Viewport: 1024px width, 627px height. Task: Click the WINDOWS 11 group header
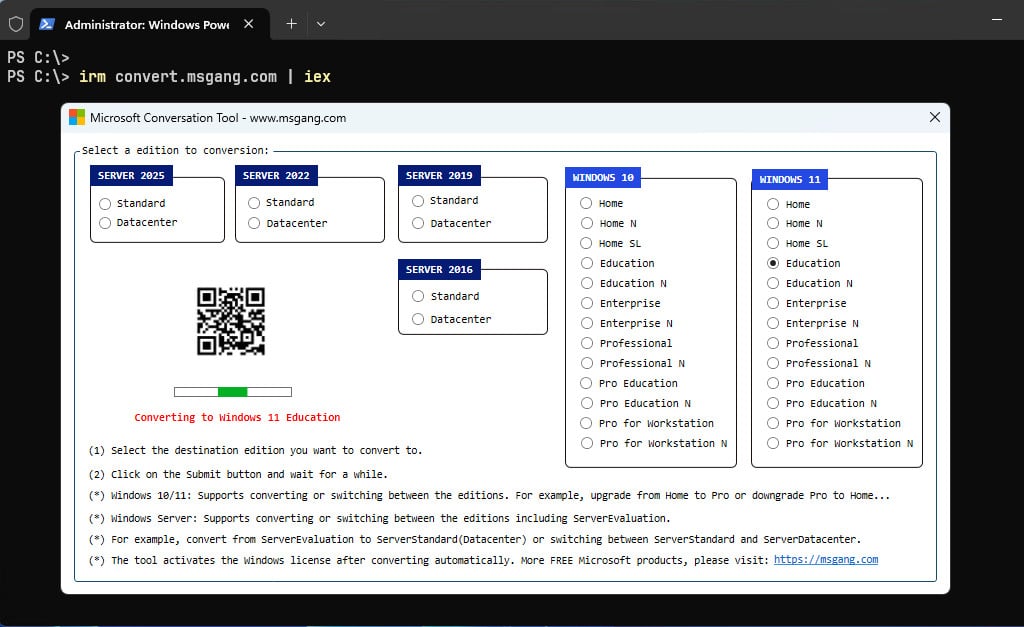coord(790,180)
